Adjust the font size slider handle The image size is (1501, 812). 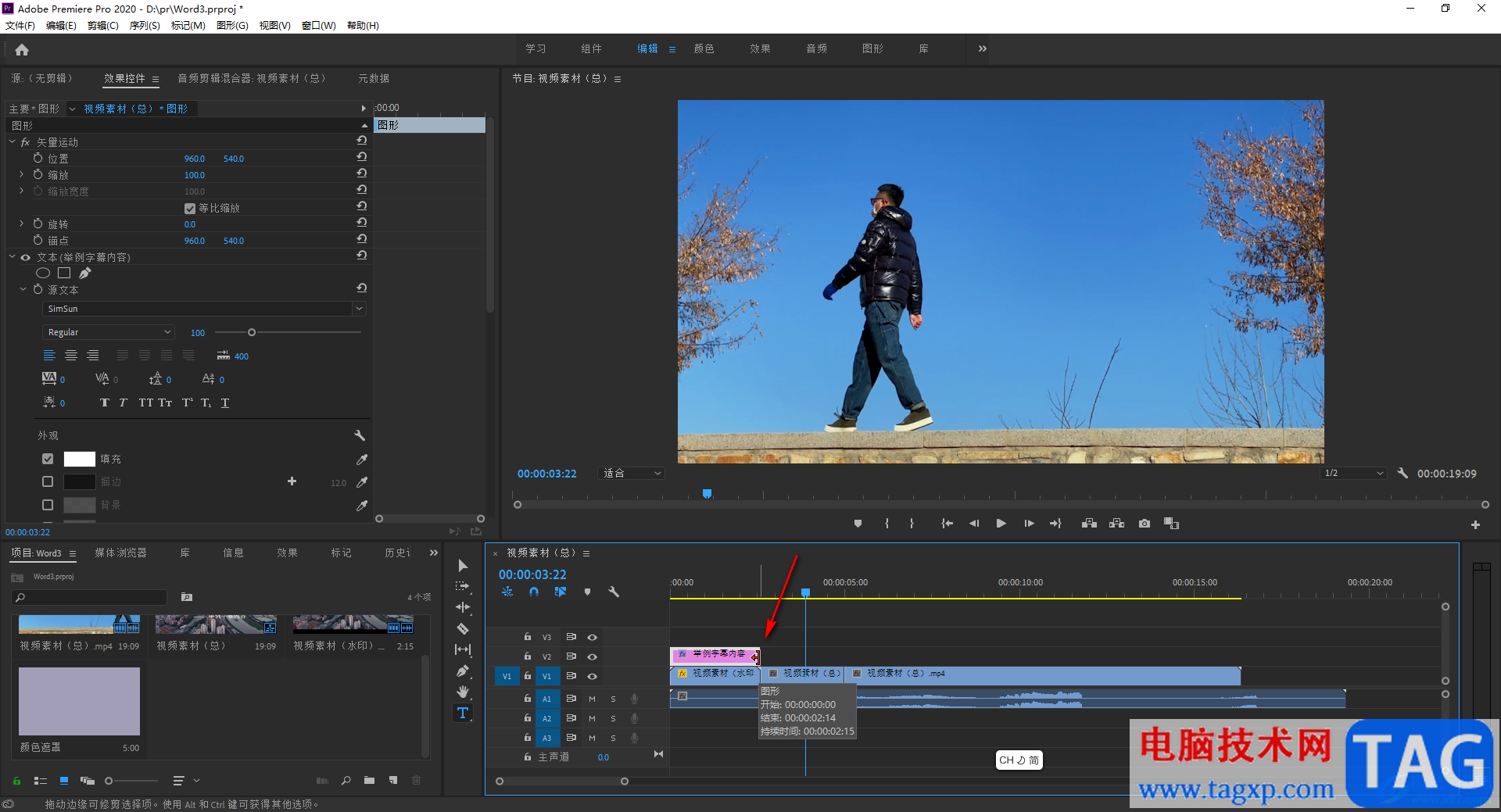252,332
